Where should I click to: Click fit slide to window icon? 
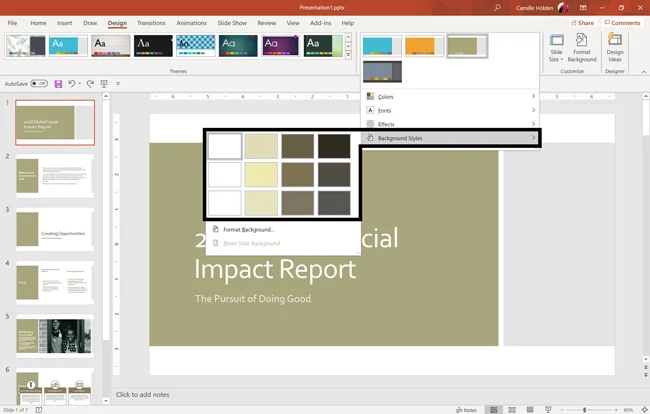coord(644,409)
